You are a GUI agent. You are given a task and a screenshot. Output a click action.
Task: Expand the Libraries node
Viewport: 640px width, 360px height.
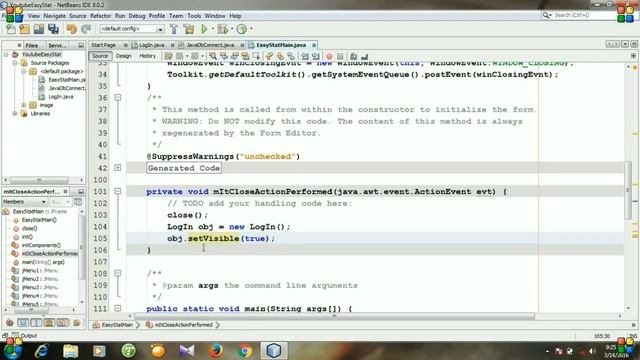tap(15, 113)
